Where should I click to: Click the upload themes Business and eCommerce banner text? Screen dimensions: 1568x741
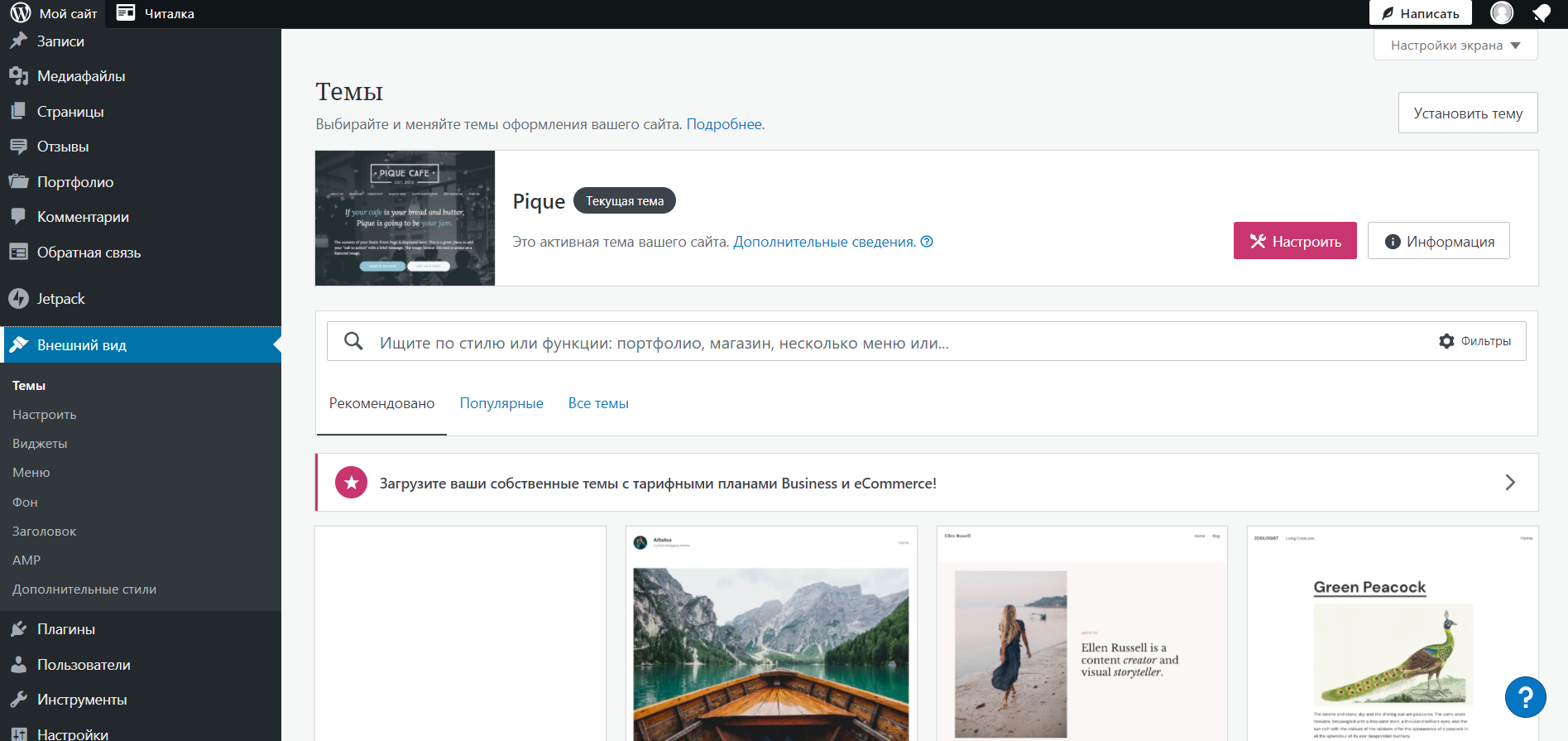click(658, 484)
